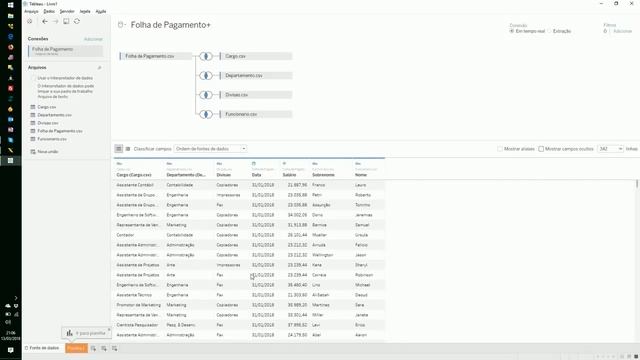640x360 pixels.
Task: Select the Cargo.csv table on the join canvas
Action: [x=256, y=56]
